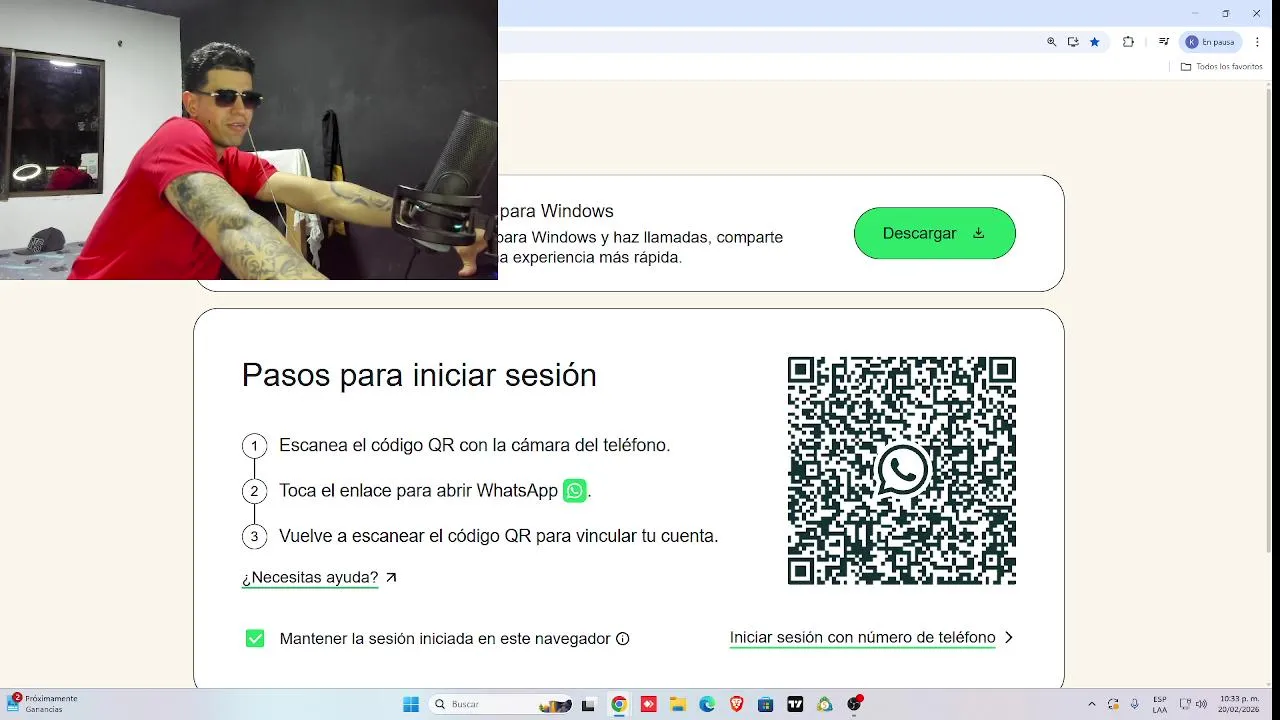This screenshot has width=1280, height=720.
Task: Click the arrow icon beside '¿Necesitas ayuda?'
Action: pyautogui.click(x=391, y=577)
